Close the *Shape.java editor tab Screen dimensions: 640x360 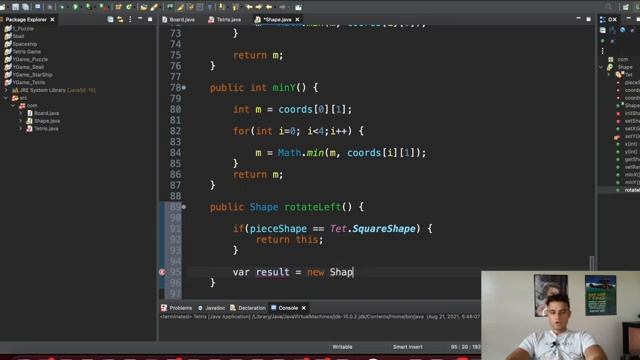[x=298, y=20]
